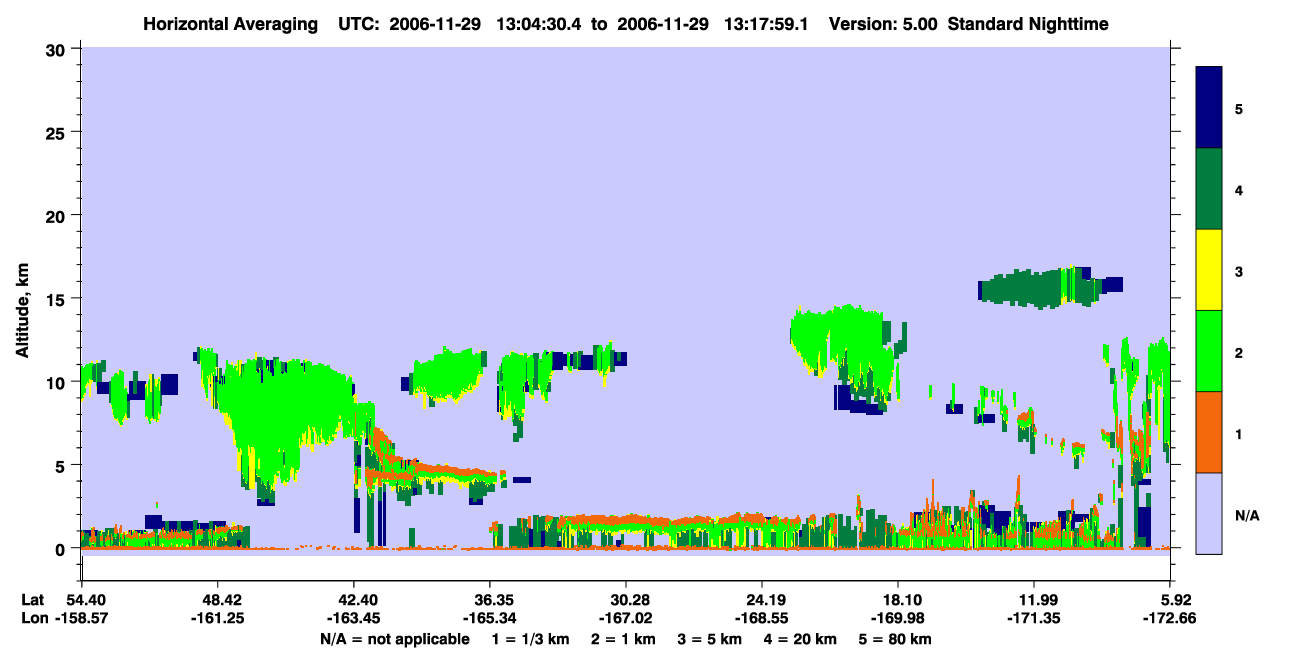Click the longitude value -165.34
The width and height of the screenshot is (1300, 667).
click(489, 619)
